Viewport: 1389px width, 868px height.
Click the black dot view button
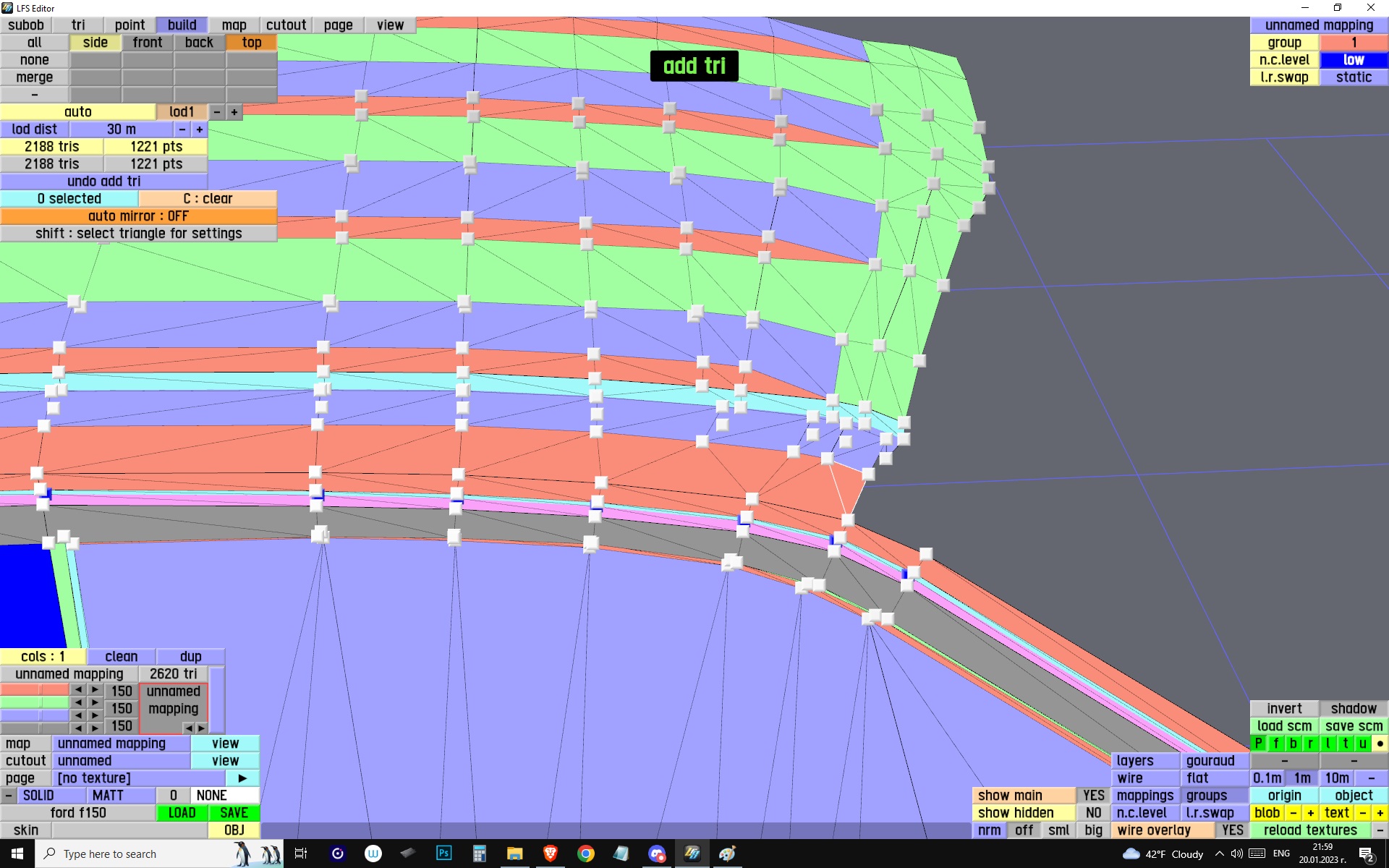pos(1380,743)
